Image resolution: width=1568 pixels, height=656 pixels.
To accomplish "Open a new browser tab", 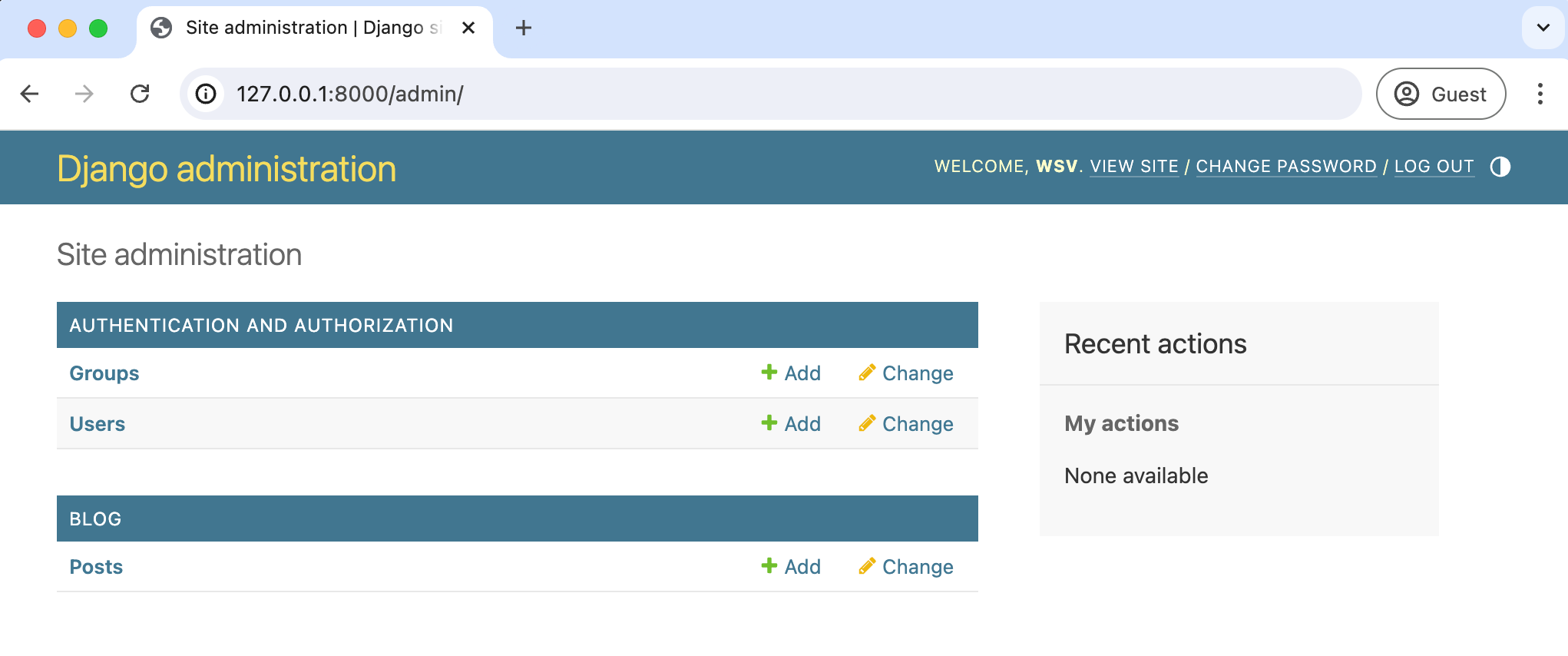I will coord(524,28).
